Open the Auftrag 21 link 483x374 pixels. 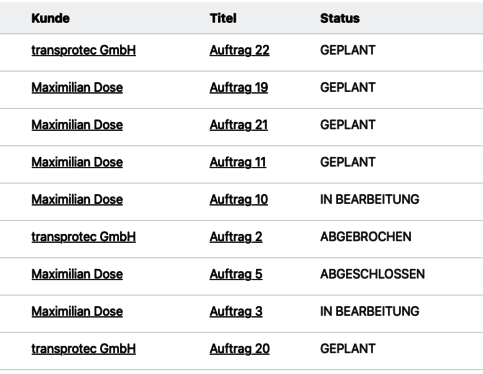tap(239, 125)
